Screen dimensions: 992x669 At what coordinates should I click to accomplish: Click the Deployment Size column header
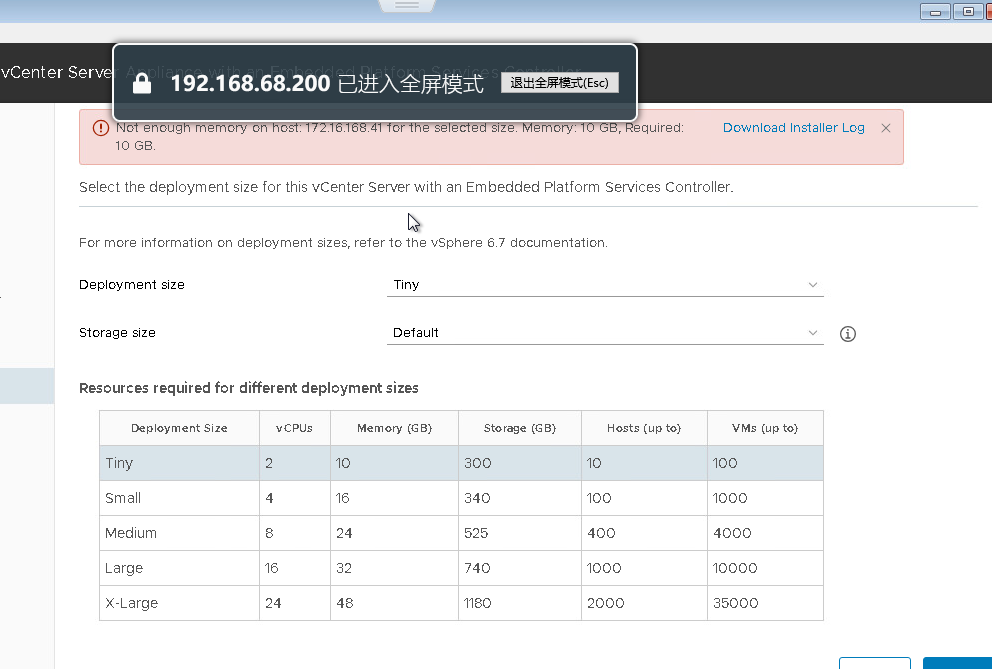(179, 428)
